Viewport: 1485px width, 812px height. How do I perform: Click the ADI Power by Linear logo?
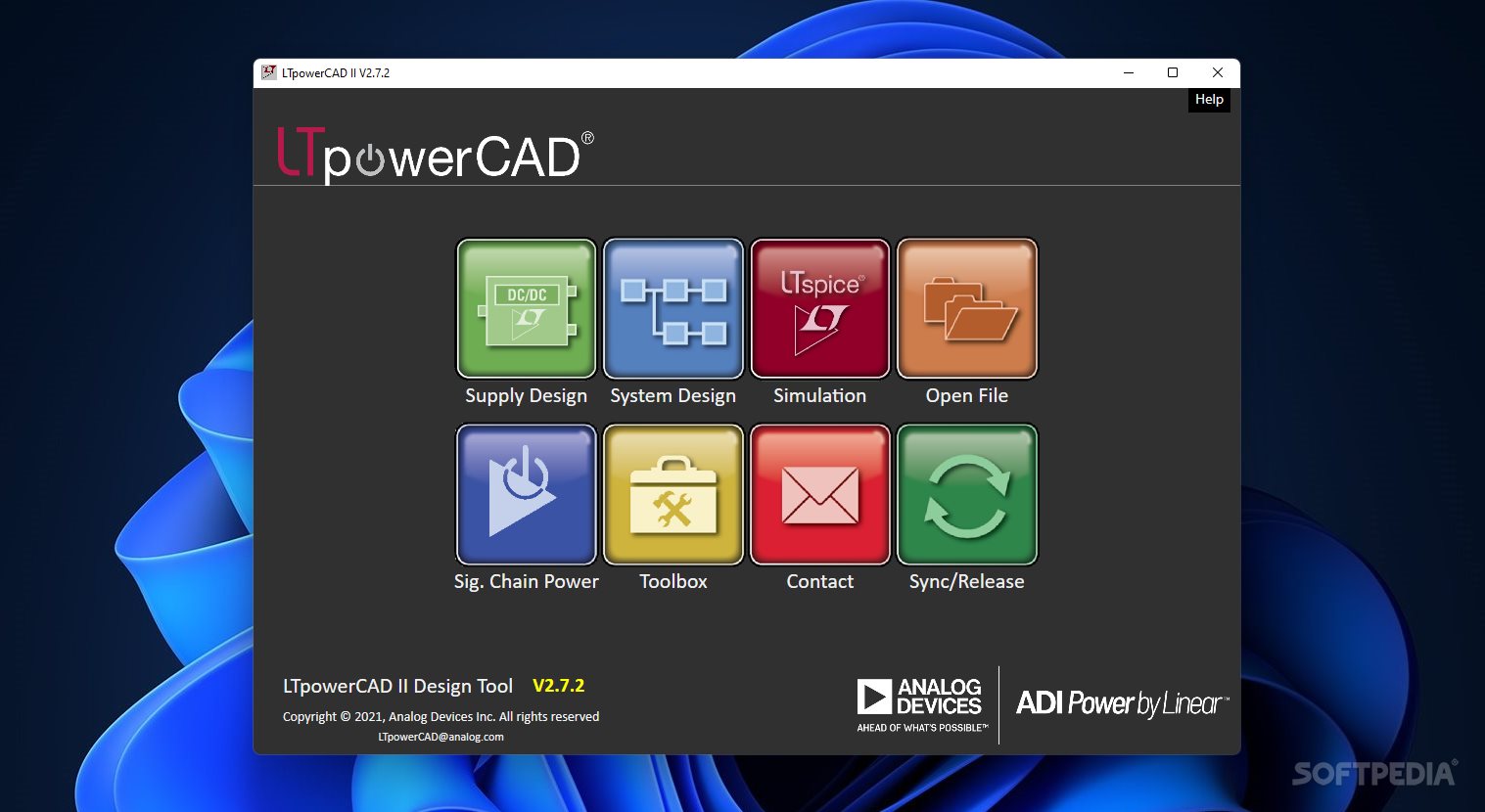(1122, 703)
